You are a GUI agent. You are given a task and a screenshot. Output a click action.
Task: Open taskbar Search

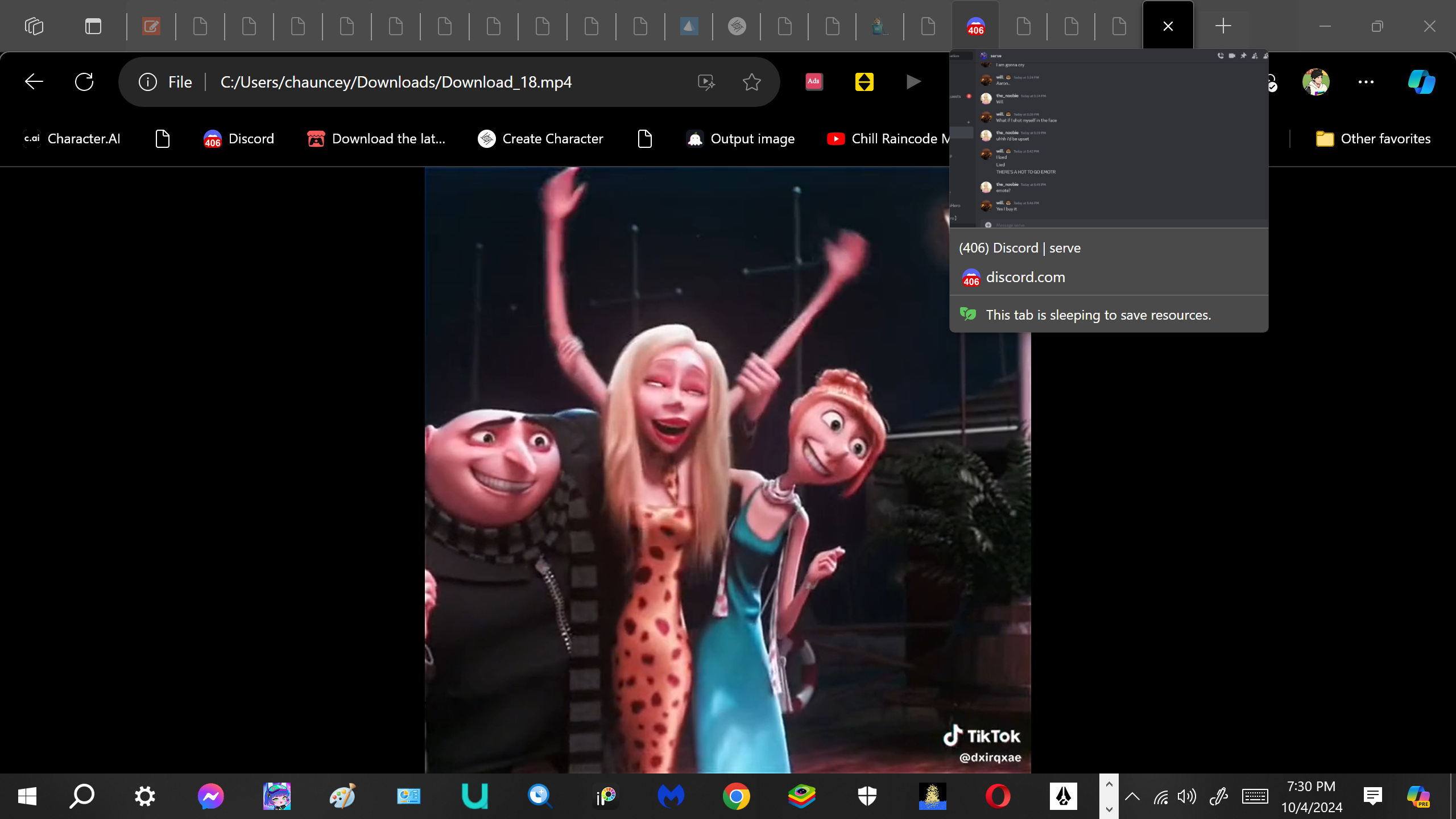pyautogui.click(x=82, y=796)
